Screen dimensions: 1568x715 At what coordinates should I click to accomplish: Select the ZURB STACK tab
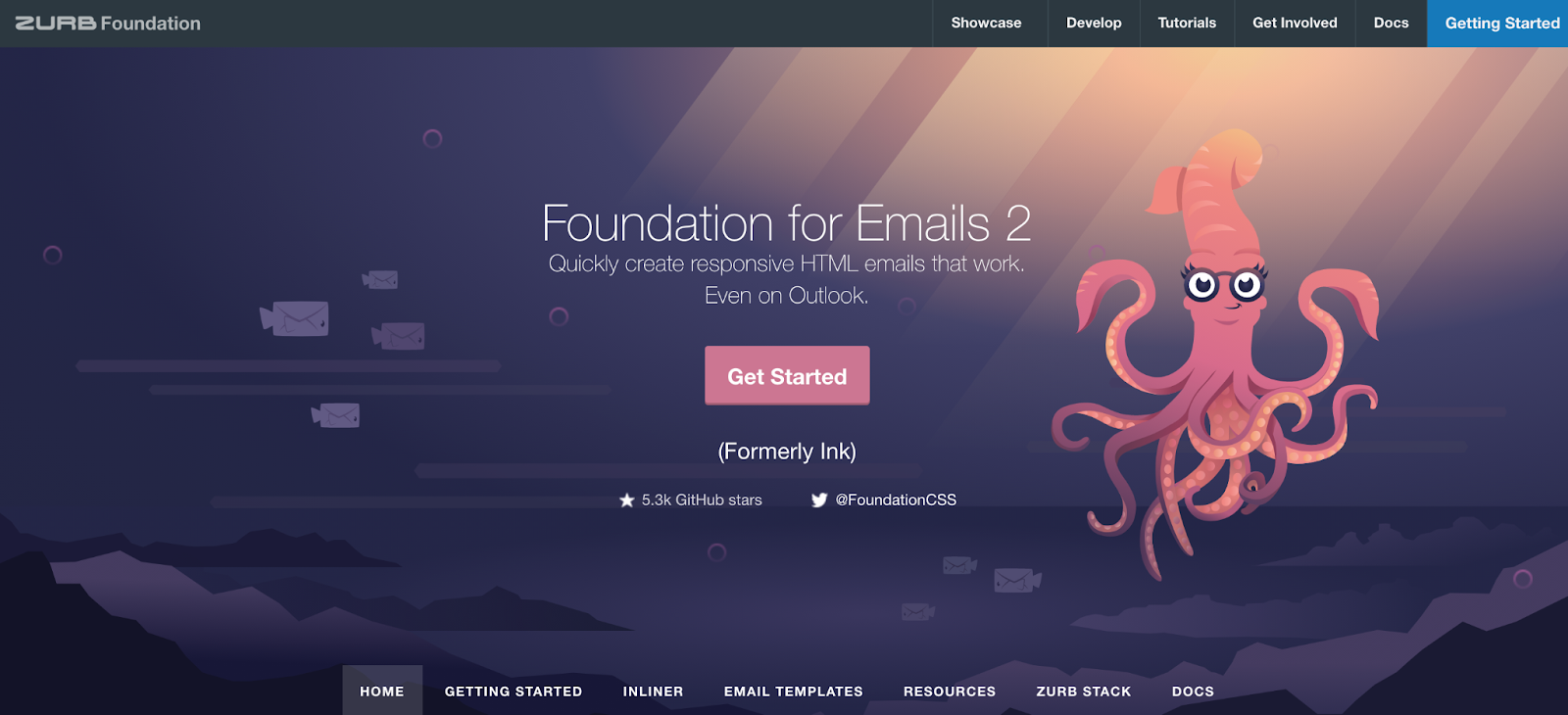1084,691
